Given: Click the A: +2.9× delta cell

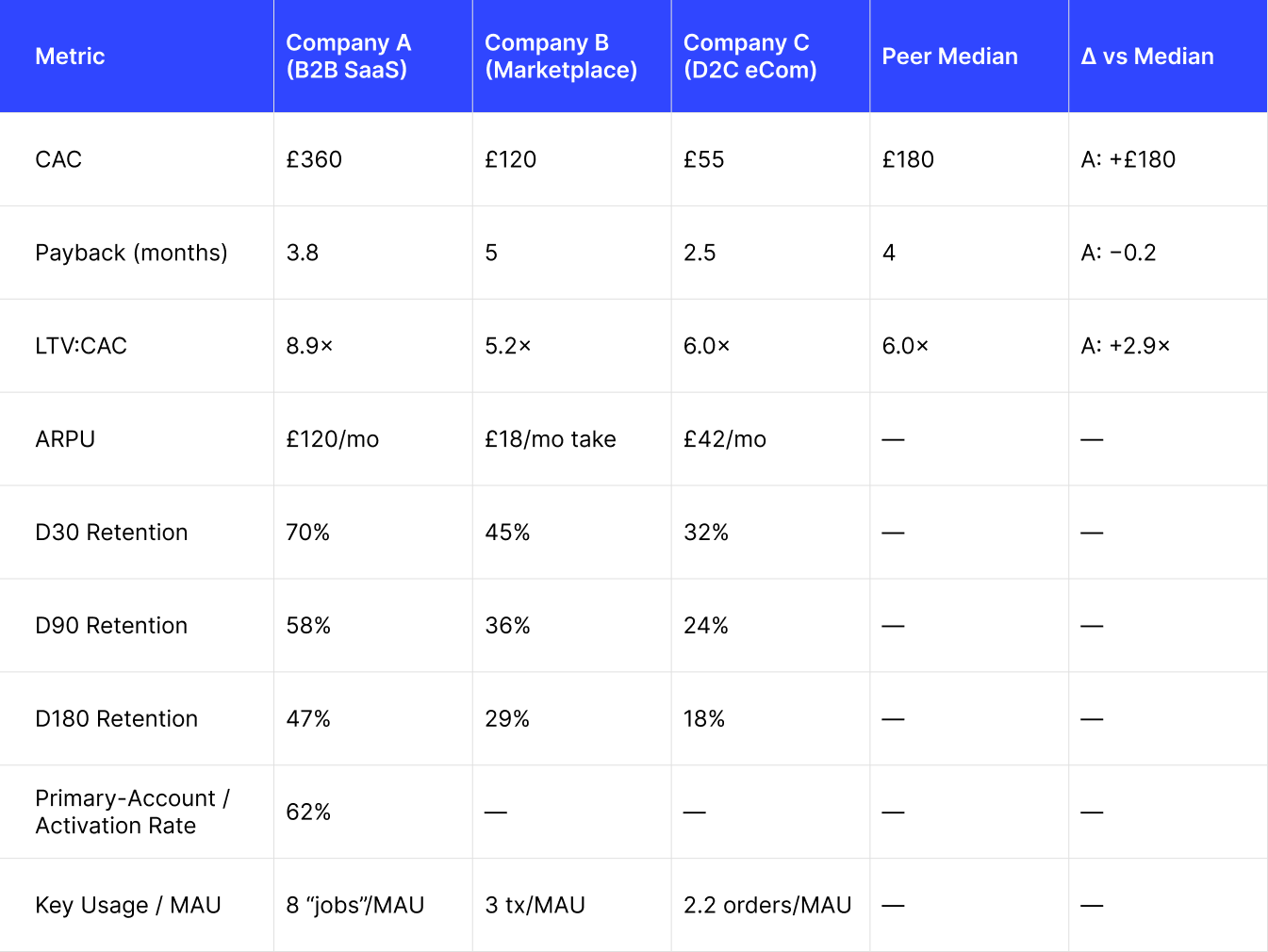Looking at the screenshot, I should pyautogui.click(x=1125, y=346).
